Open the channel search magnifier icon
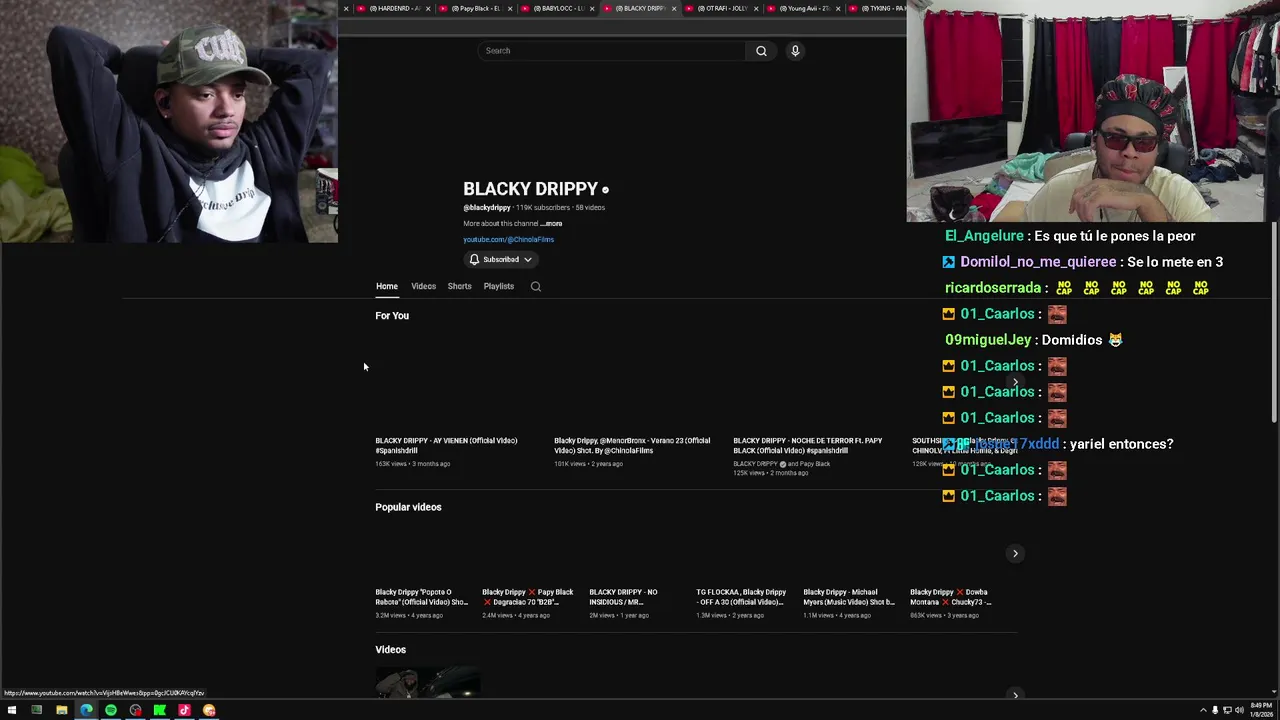The height and width of the screenshot is (720, 1280). [536, 287]
